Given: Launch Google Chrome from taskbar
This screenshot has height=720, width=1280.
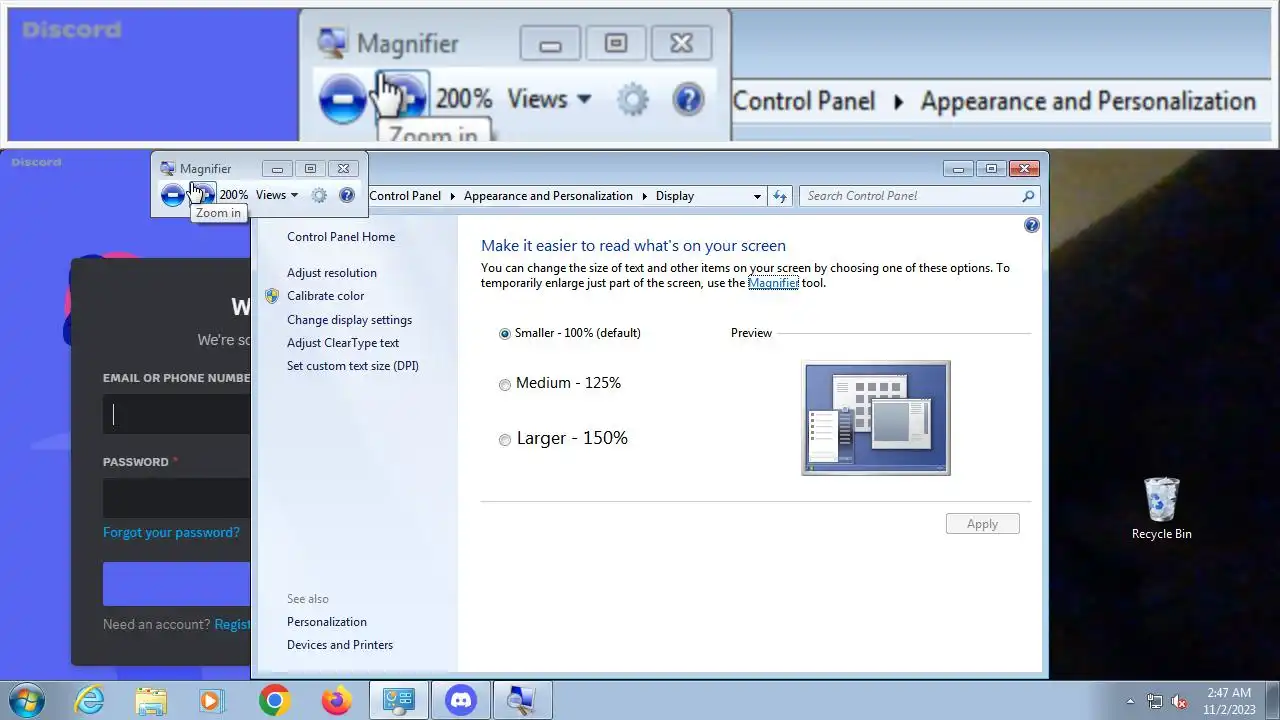Looking at the screenshot, I should point(274,701).
